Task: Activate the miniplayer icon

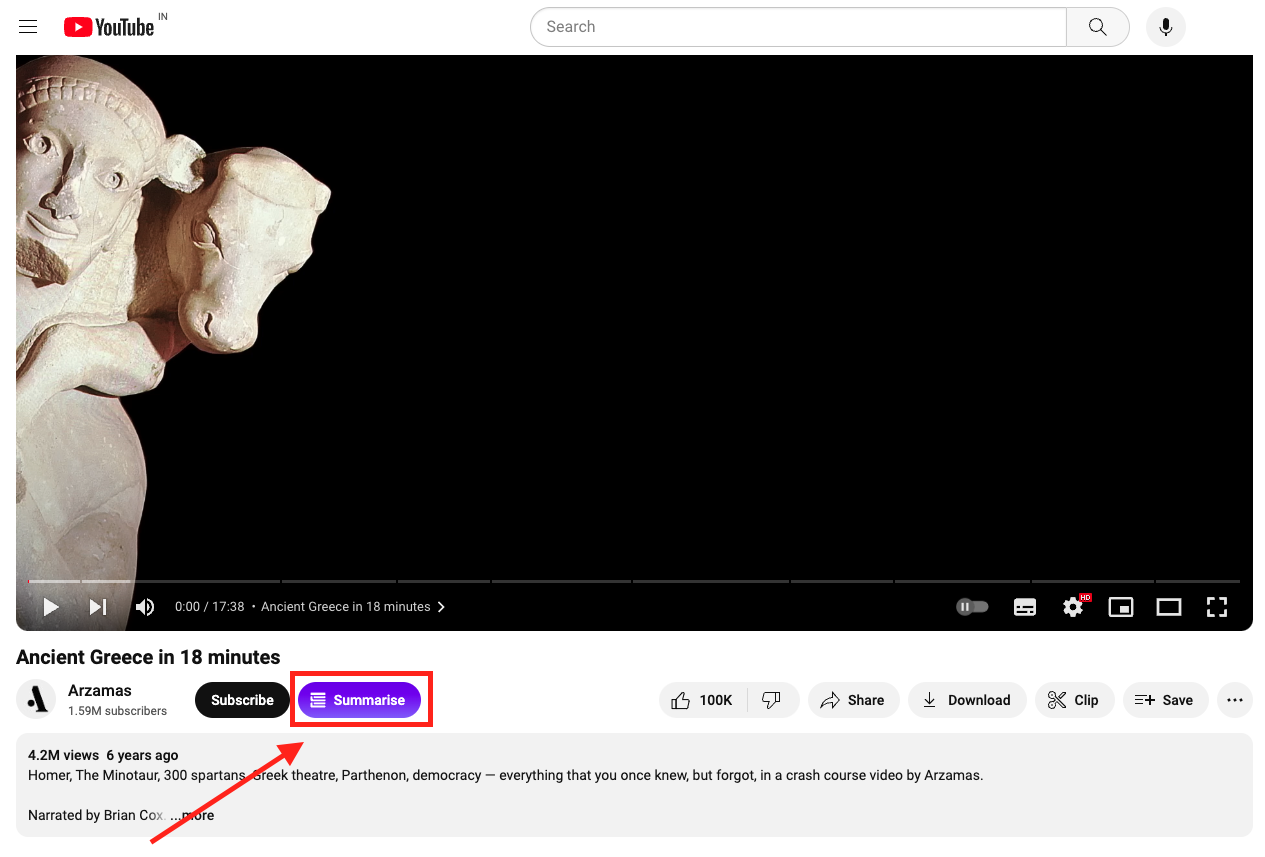Action: coord(1120,607)
